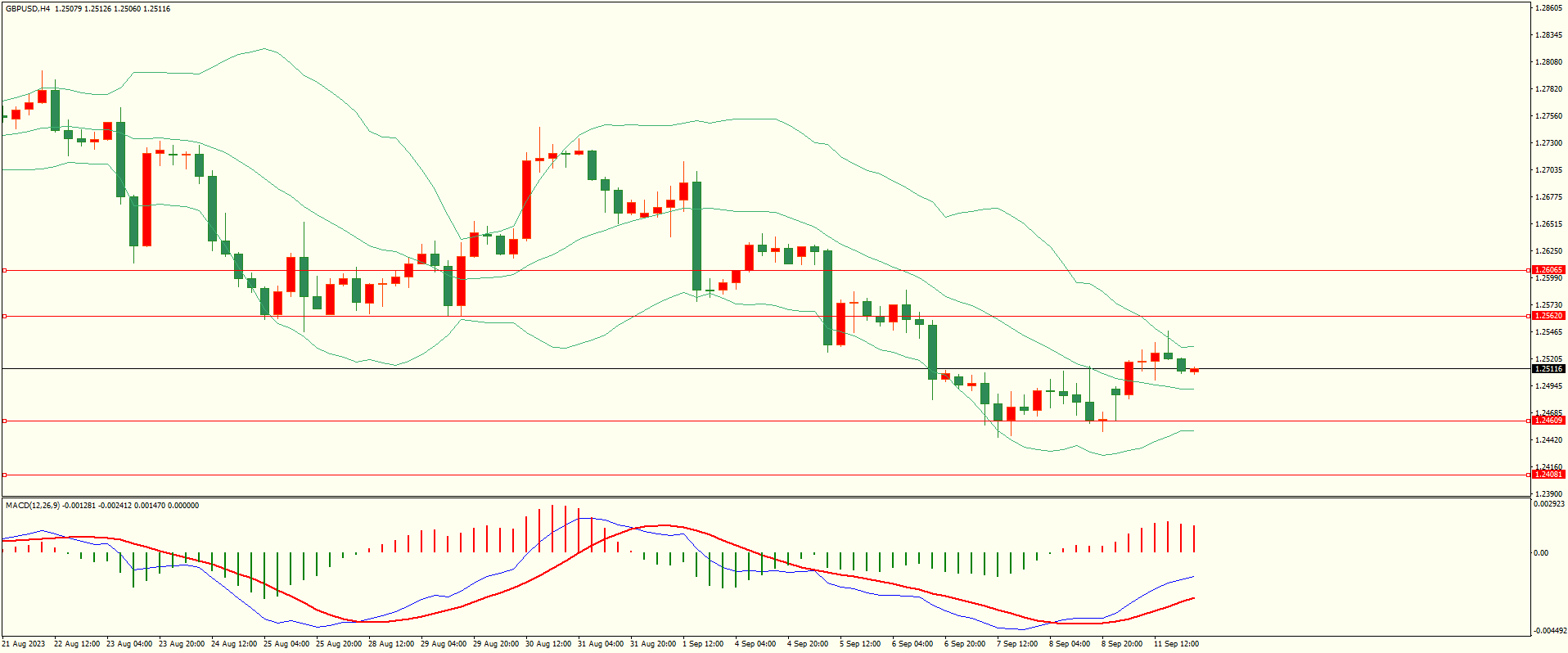This screenshot has height=653, width=1568.
Task: Select left anchor handle of 1.24609 line
Action: tap(4, 421)
